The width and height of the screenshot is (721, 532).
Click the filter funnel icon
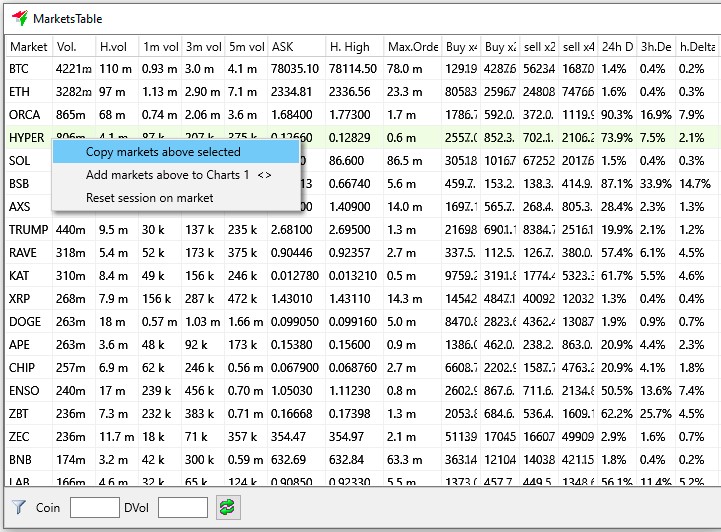(x=17, y=508)
